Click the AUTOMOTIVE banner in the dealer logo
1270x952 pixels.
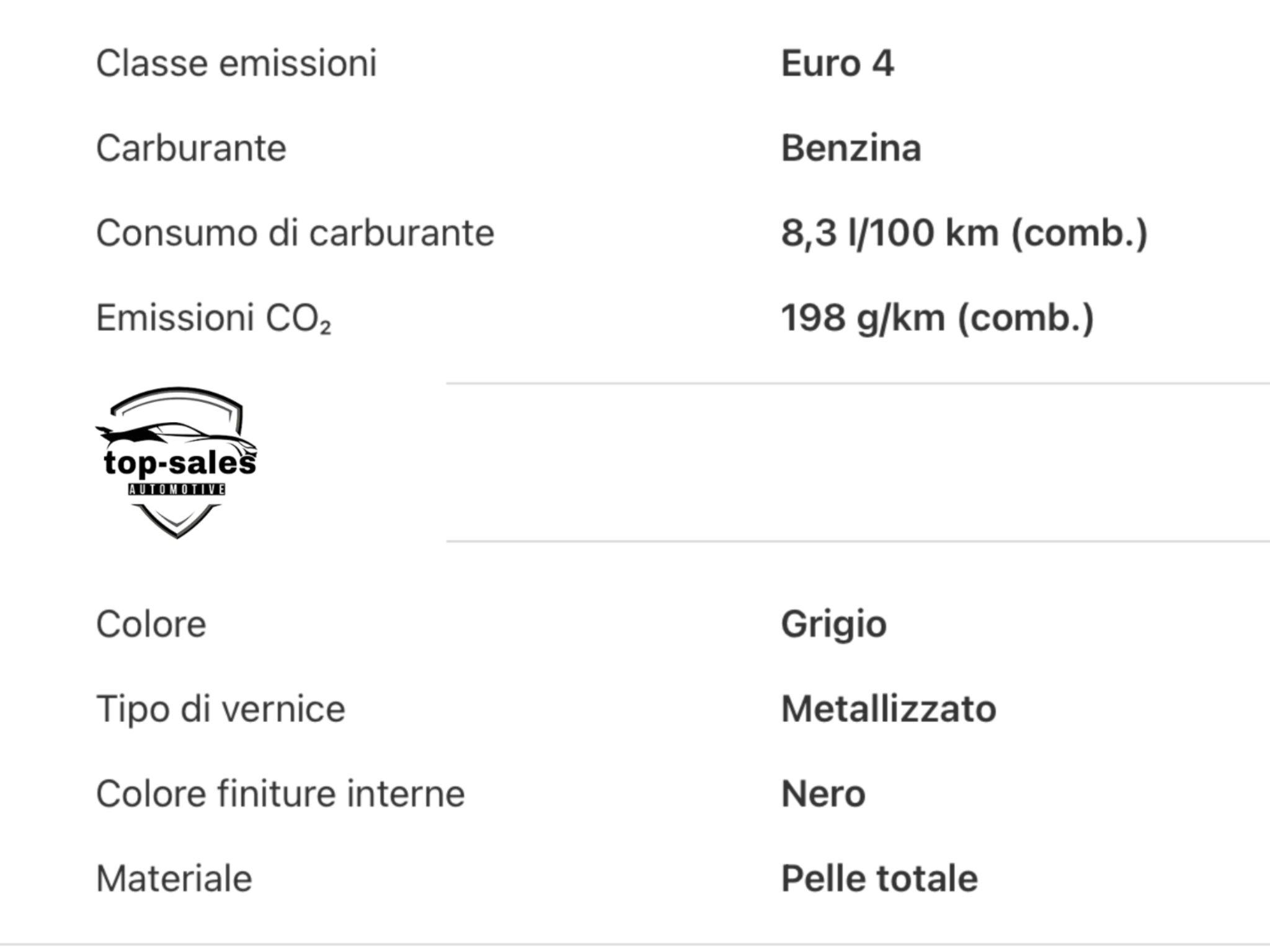[x=177, y=490]
